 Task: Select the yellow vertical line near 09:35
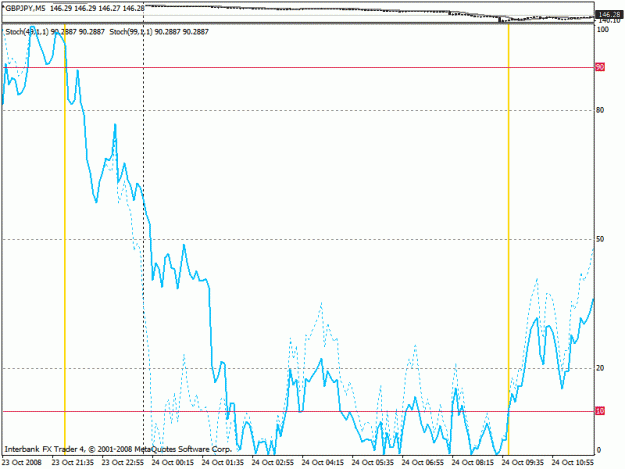point(509,239)
